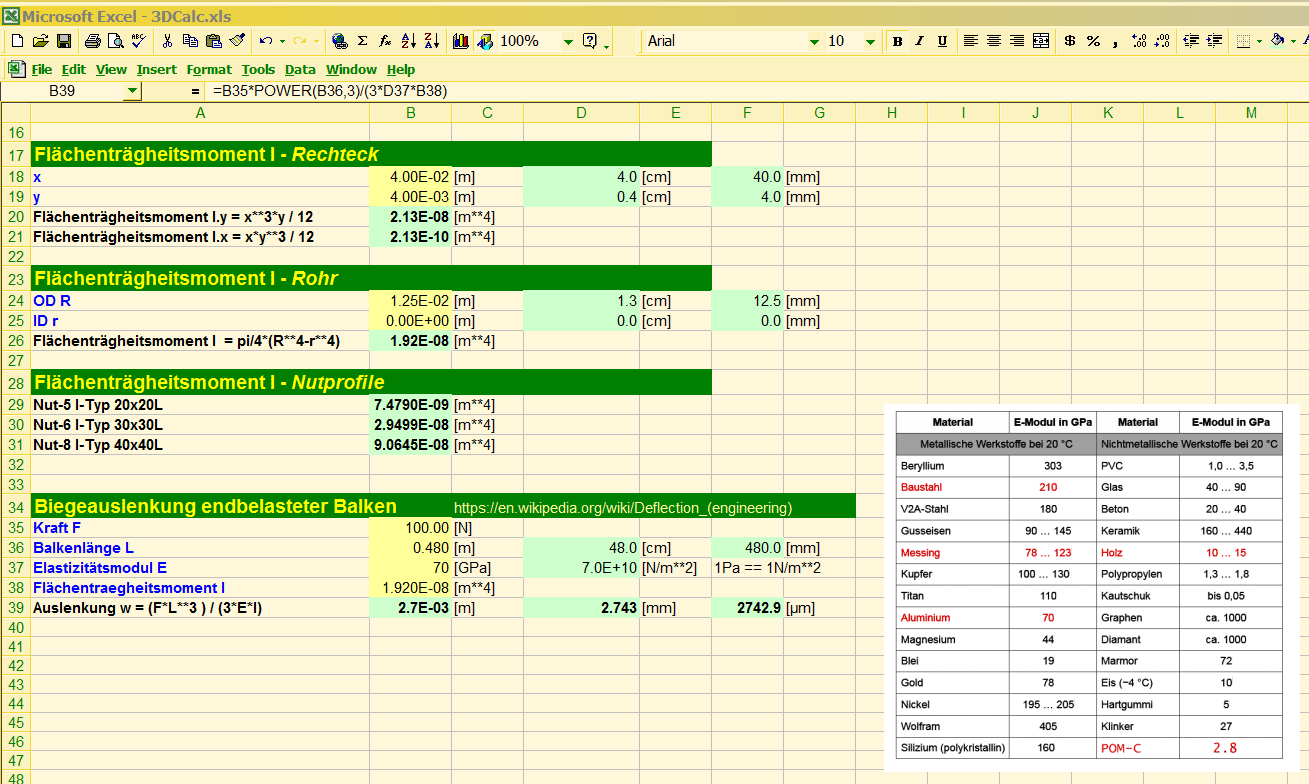Open the zoom percentage dropdown

(x=568, y=41)
